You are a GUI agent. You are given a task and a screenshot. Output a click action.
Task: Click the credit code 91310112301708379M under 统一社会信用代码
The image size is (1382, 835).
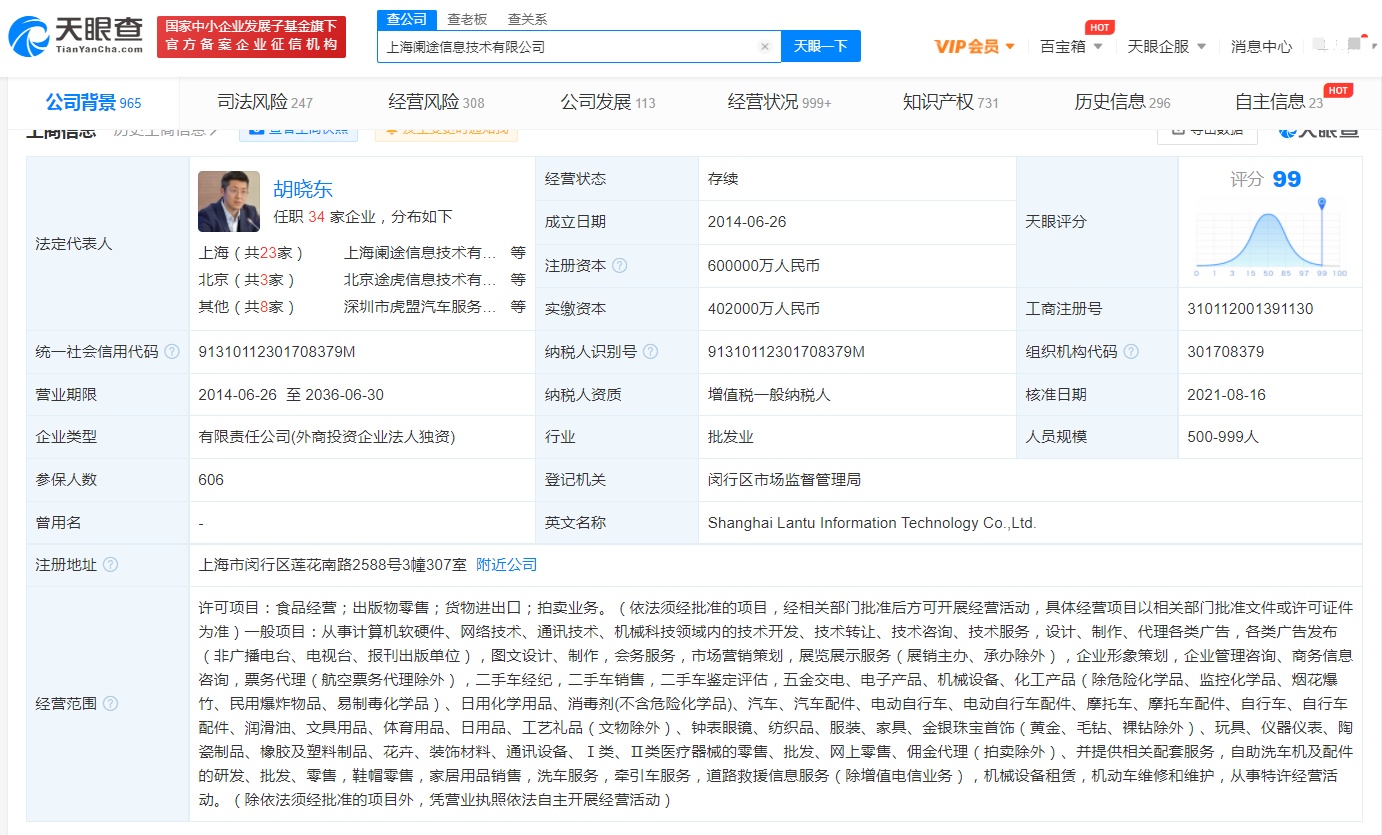(x=277, y=352)
